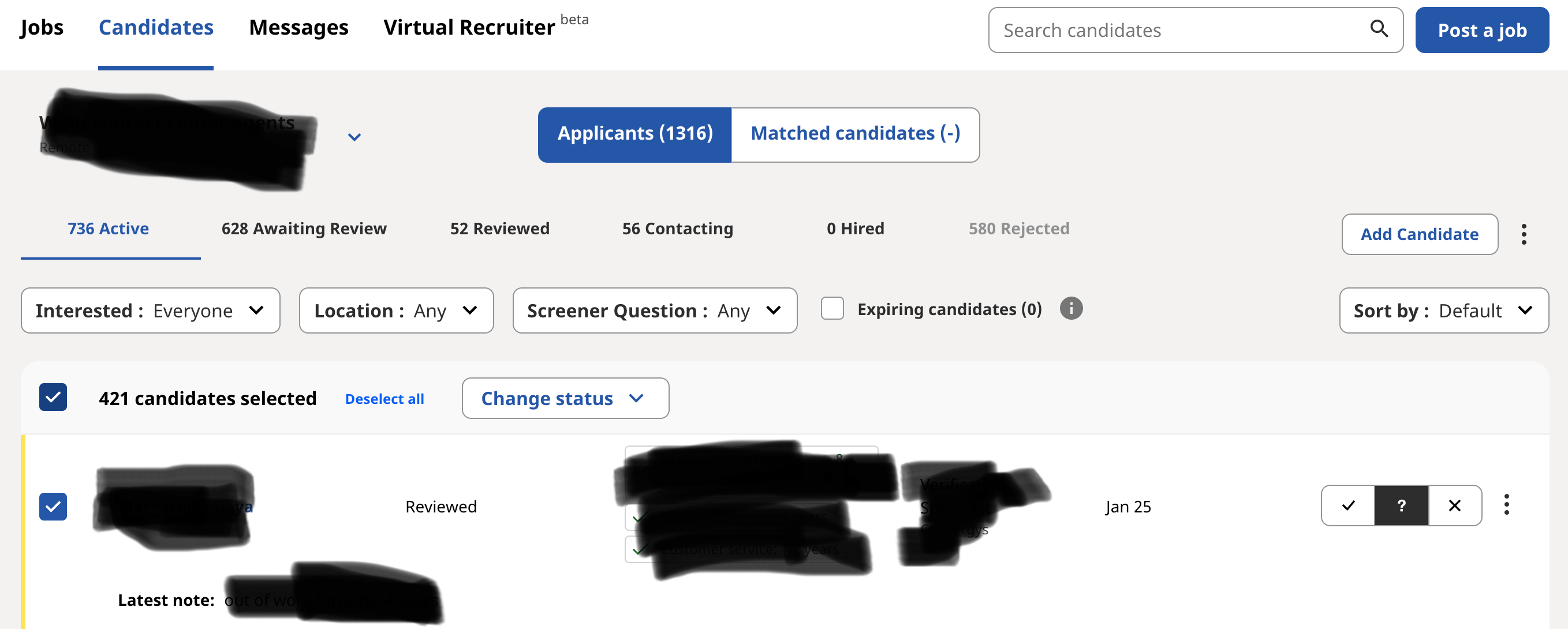Uncheck the Reviewed candidate row checkbox
Screen dimensions: 1568x629
(53, 507)
